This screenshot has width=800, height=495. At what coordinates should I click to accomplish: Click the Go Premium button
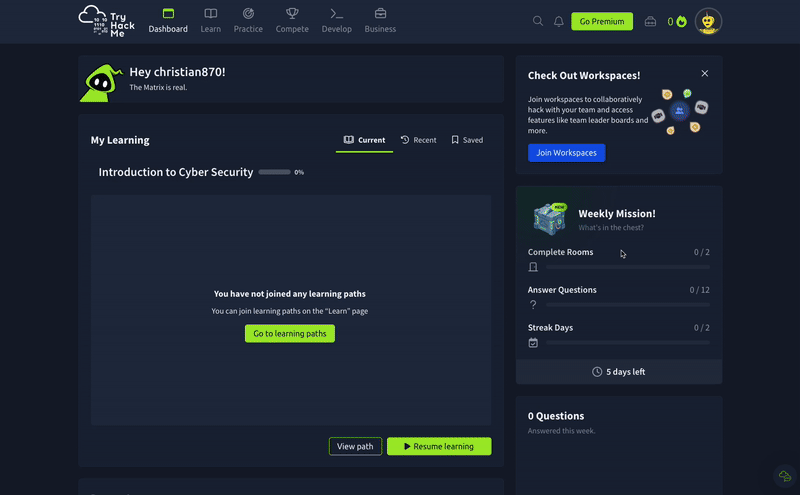[602, 21]
